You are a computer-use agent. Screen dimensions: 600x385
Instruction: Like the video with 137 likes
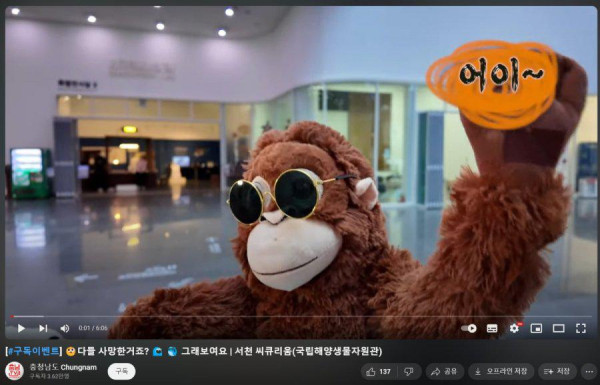coord(379,371)
